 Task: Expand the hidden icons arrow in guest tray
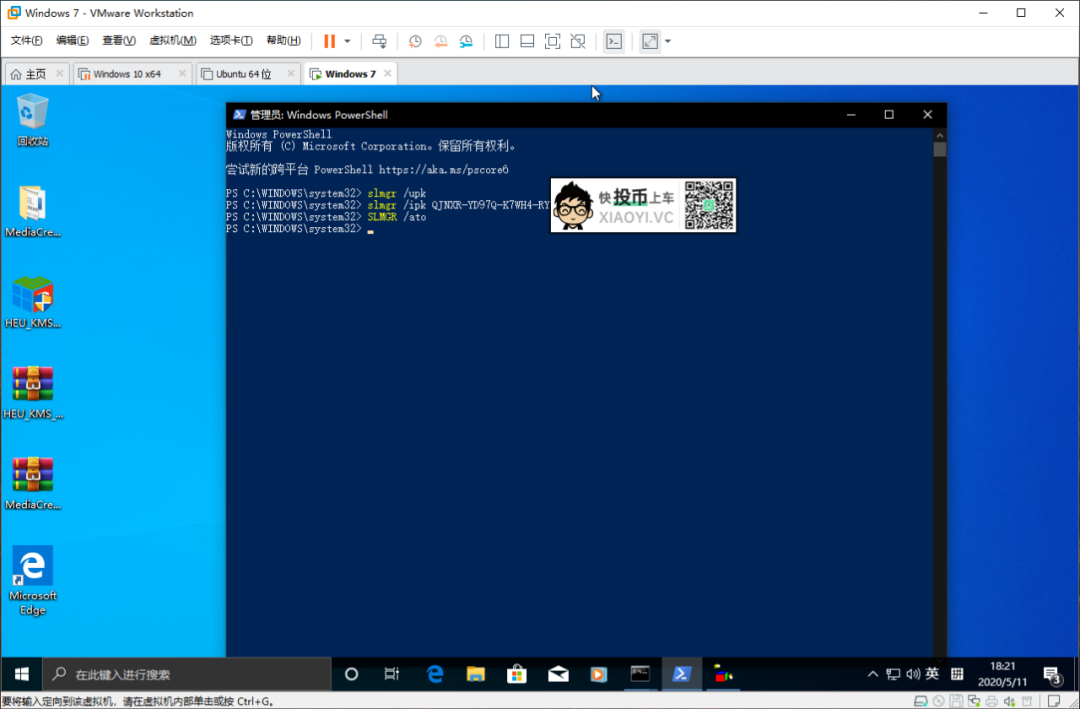(x=873, y=674)
